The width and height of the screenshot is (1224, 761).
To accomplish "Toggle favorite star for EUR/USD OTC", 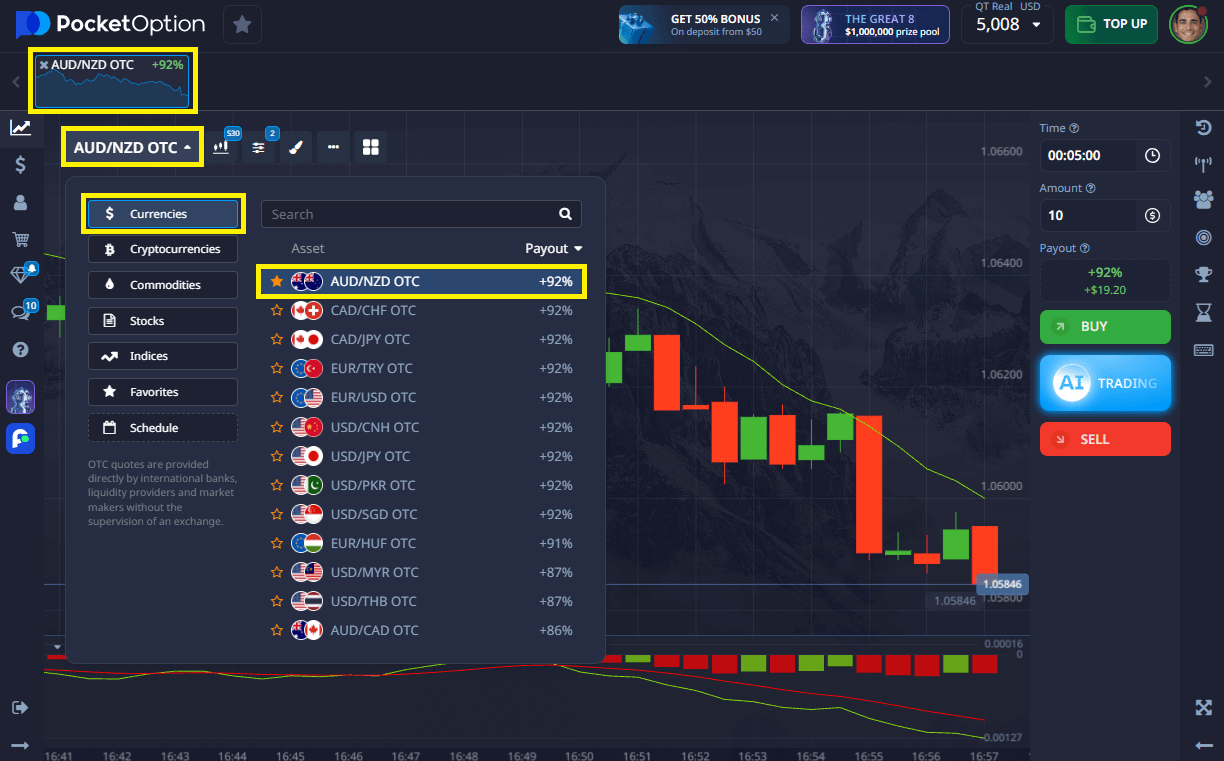I will [x=277, y=398].
